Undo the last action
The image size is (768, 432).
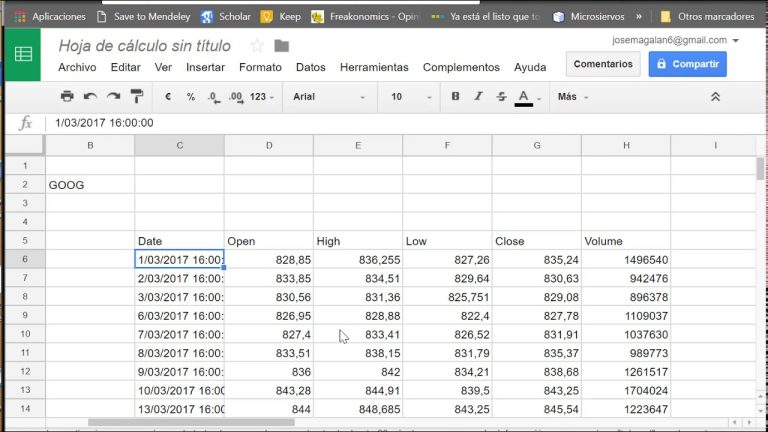click(90, 96)
